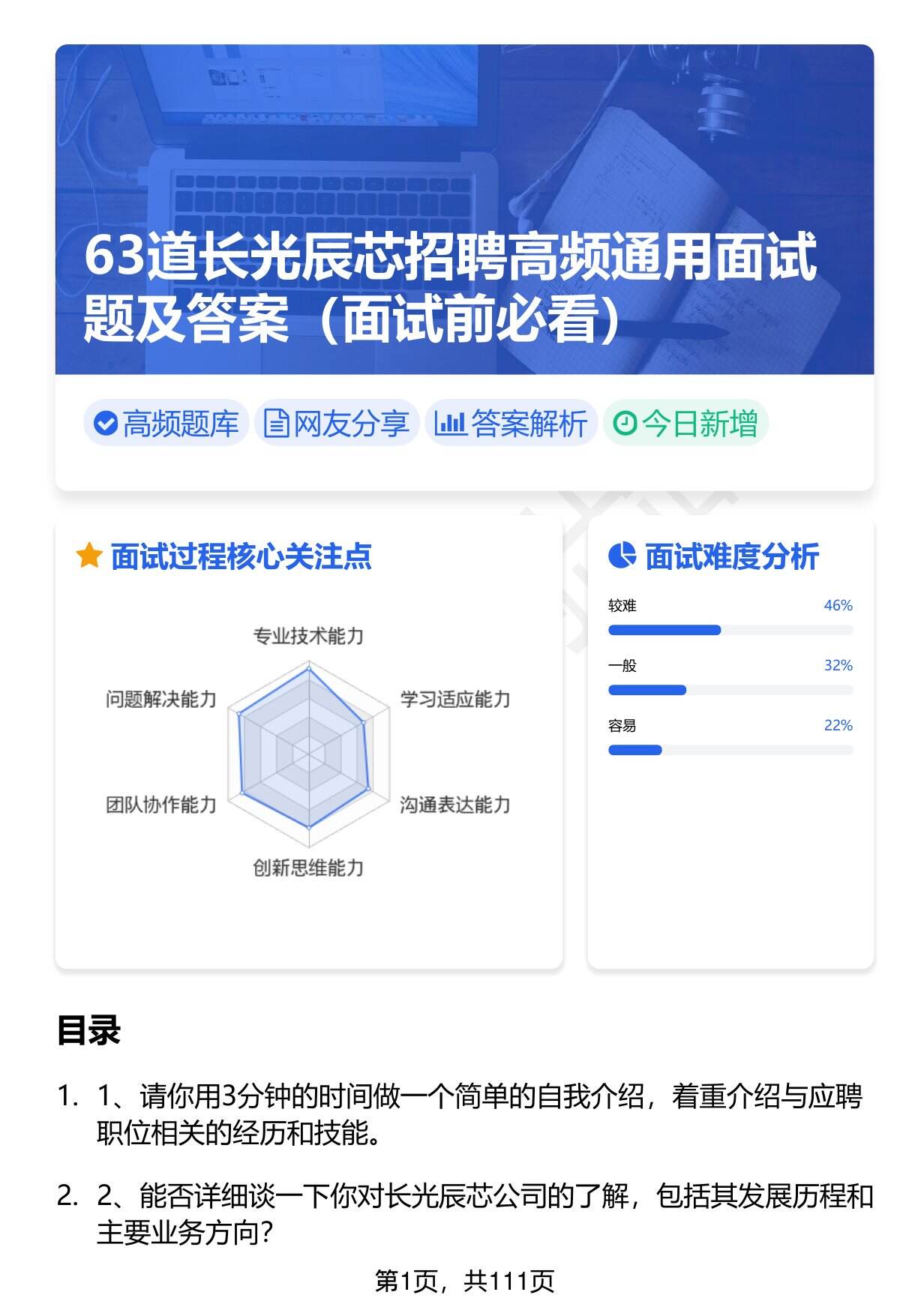Click the bar chart icon beside 答案解析

pyautogui.click(x=450, y=424)
